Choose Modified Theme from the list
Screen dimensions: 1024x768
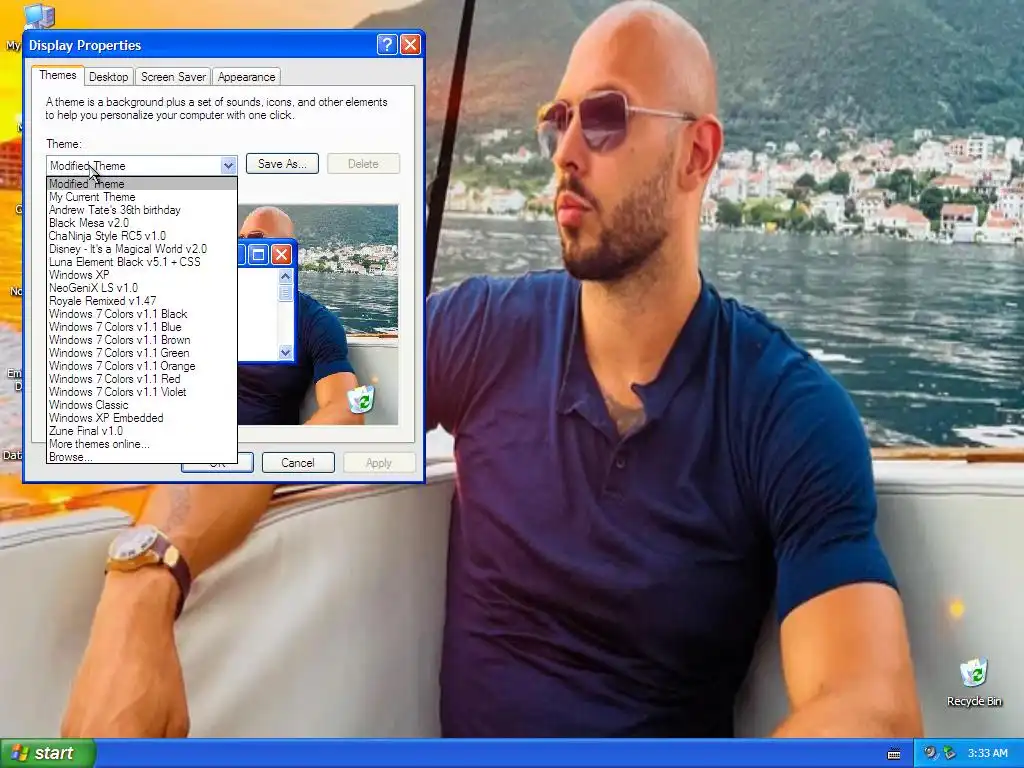(142, 184)
